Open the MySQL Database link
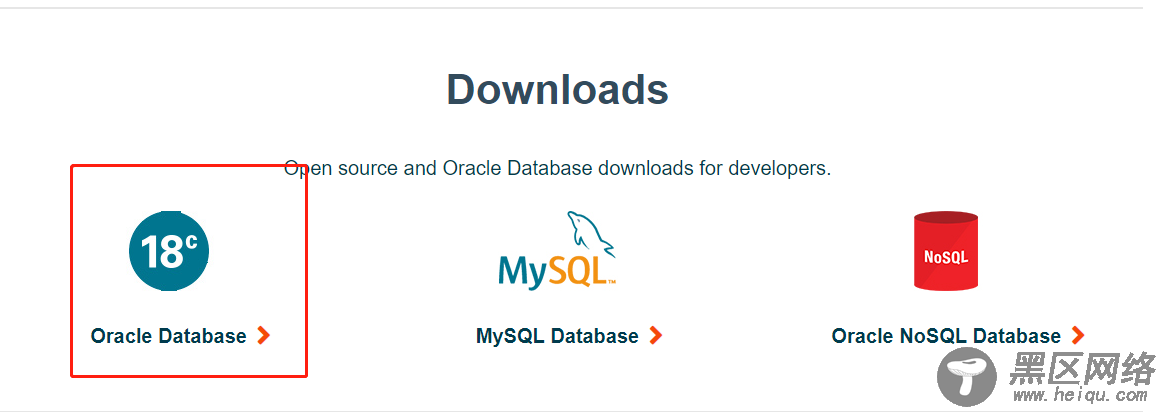 557,336
